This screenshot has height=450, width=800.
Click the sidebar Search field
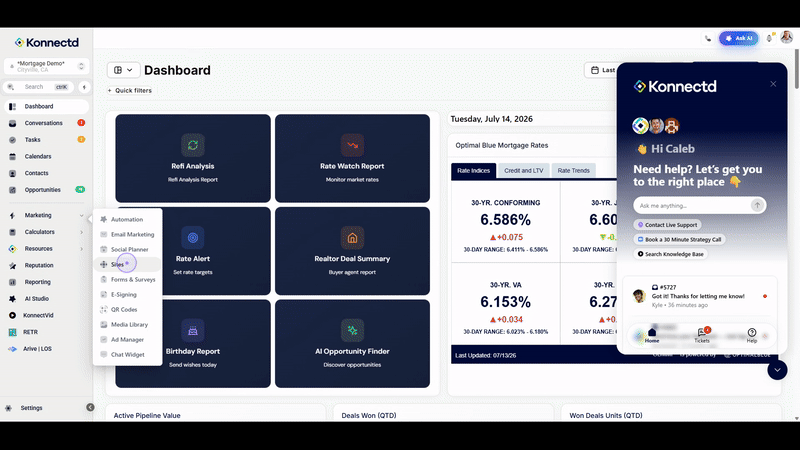pos(39,87)
